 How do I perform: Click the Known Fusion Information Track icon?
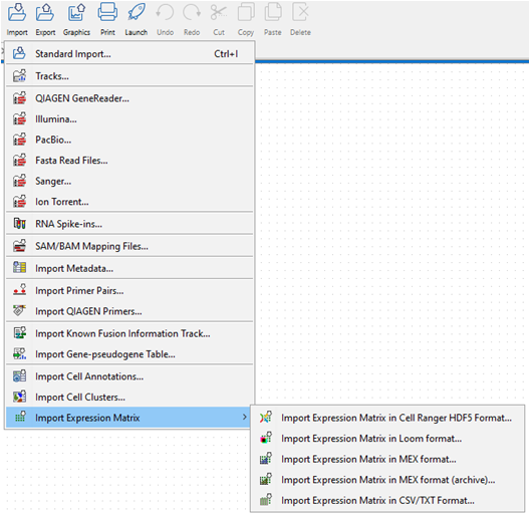click(x=19, y=333)
